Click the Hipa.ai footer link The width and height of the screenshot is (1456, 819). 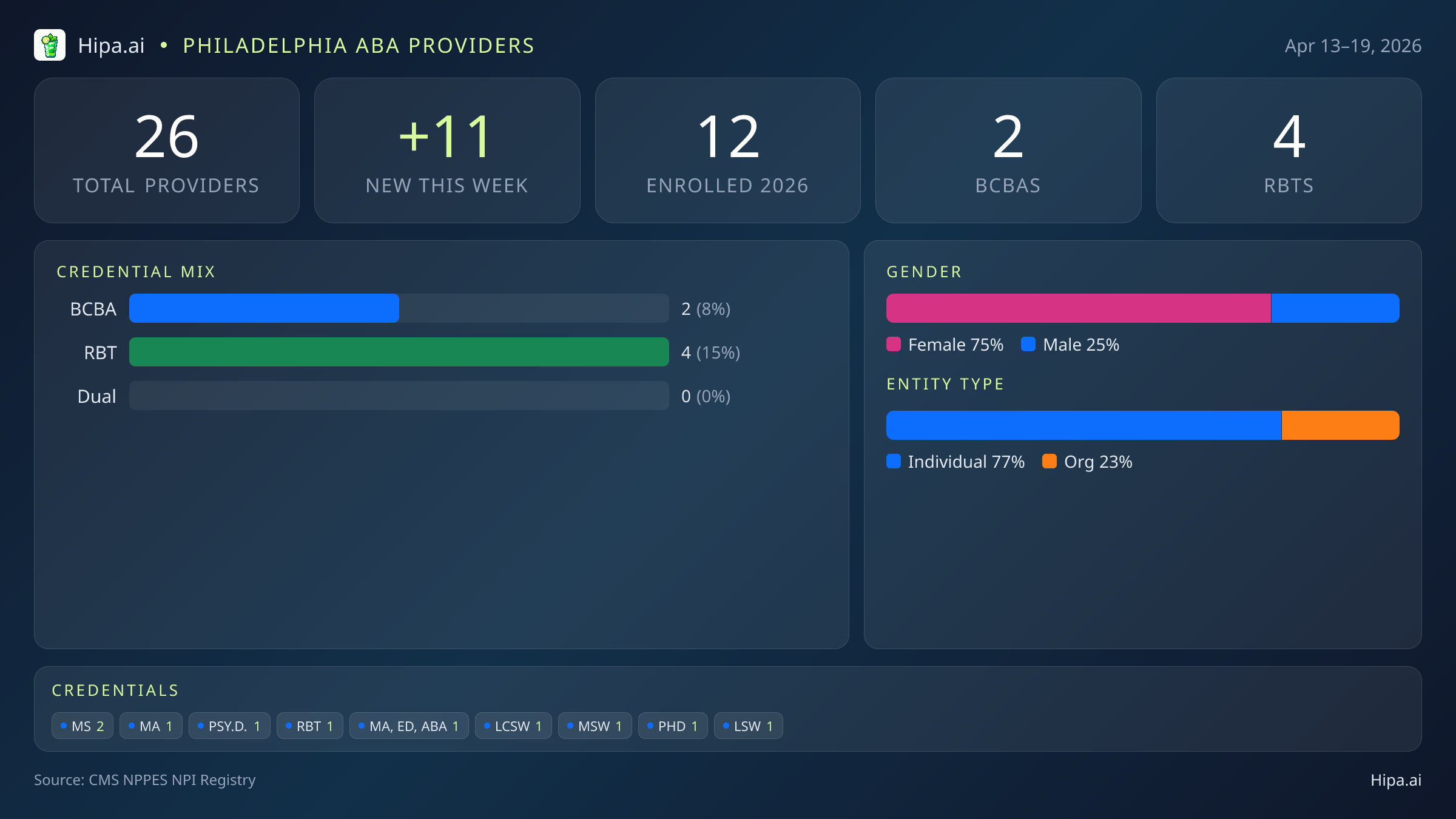coord(1395,780)
